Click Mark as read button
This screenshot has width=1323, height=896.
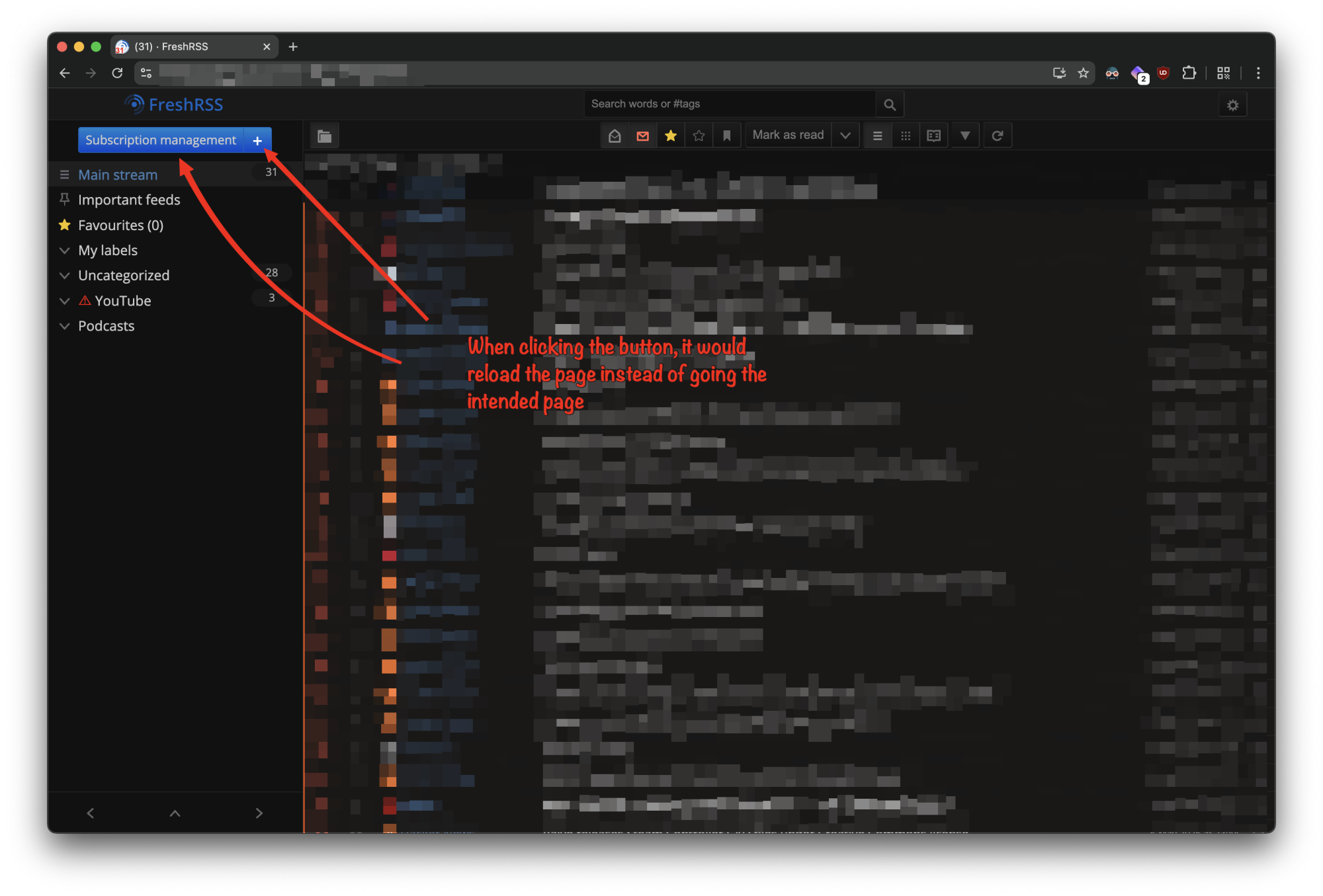pyautogui.click(x=788, y=135)
